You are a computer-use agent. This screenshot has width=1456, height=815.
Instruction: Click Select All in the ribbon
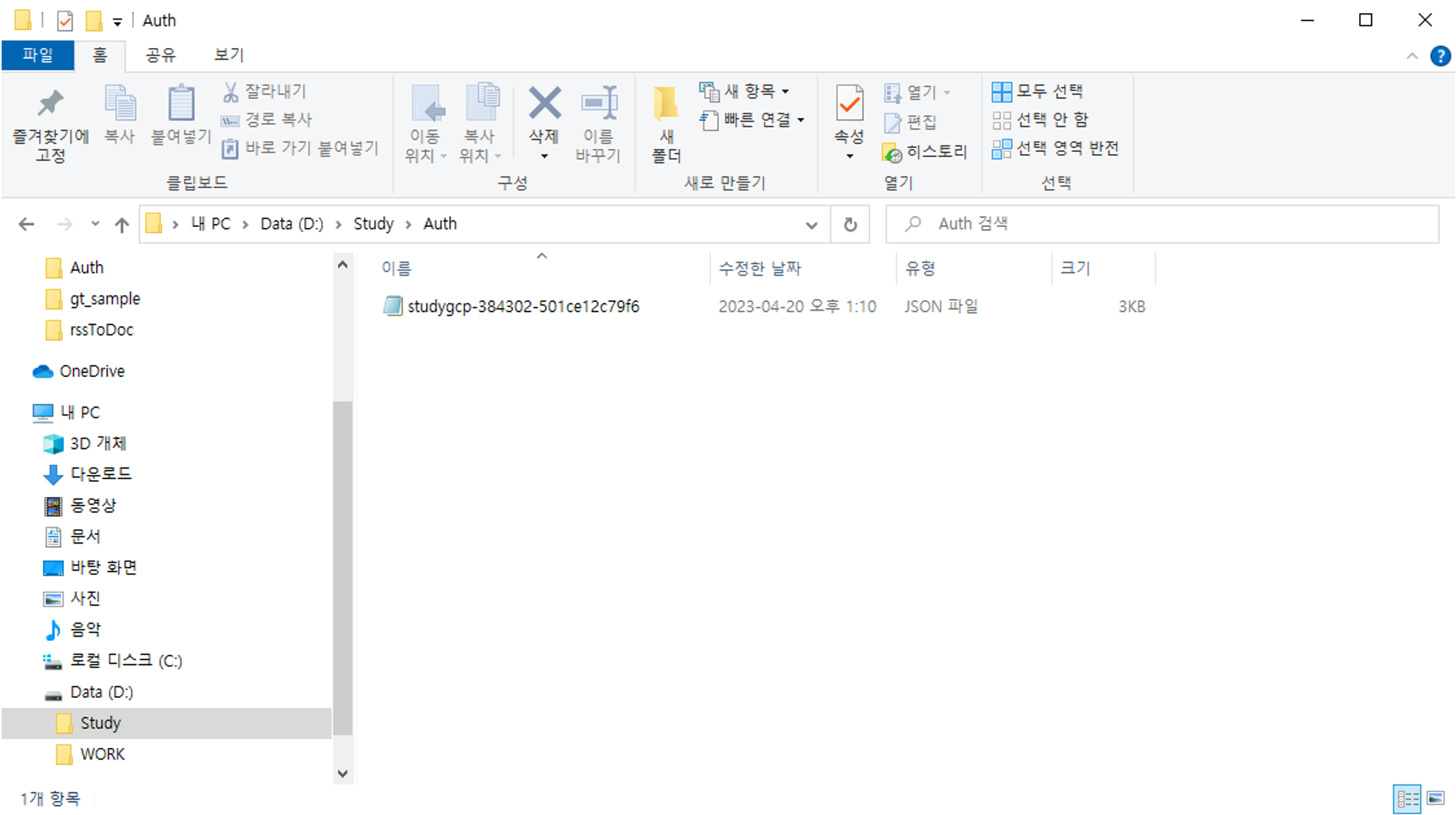[1038, 91]
